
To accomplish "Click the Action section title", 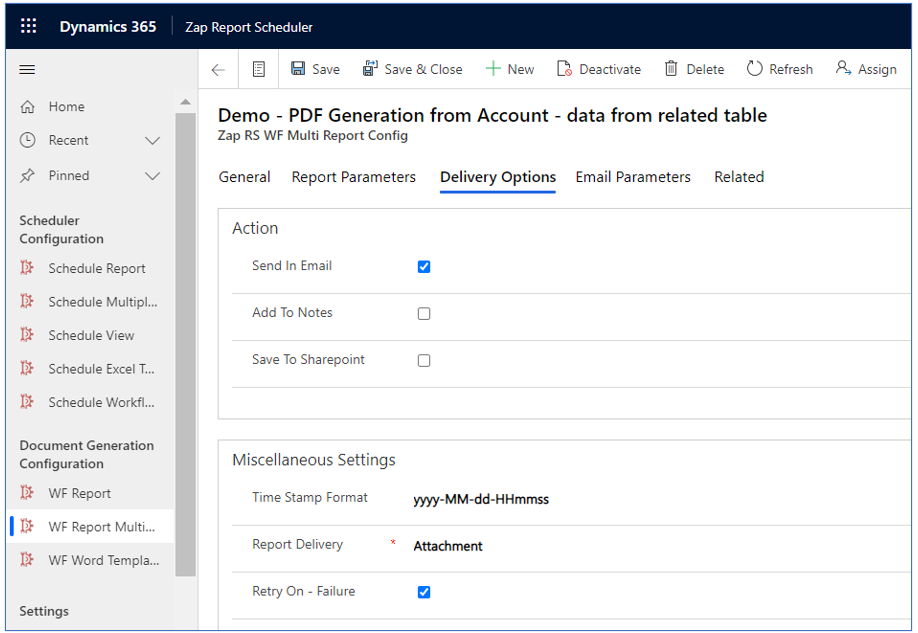I will (255, 228).
